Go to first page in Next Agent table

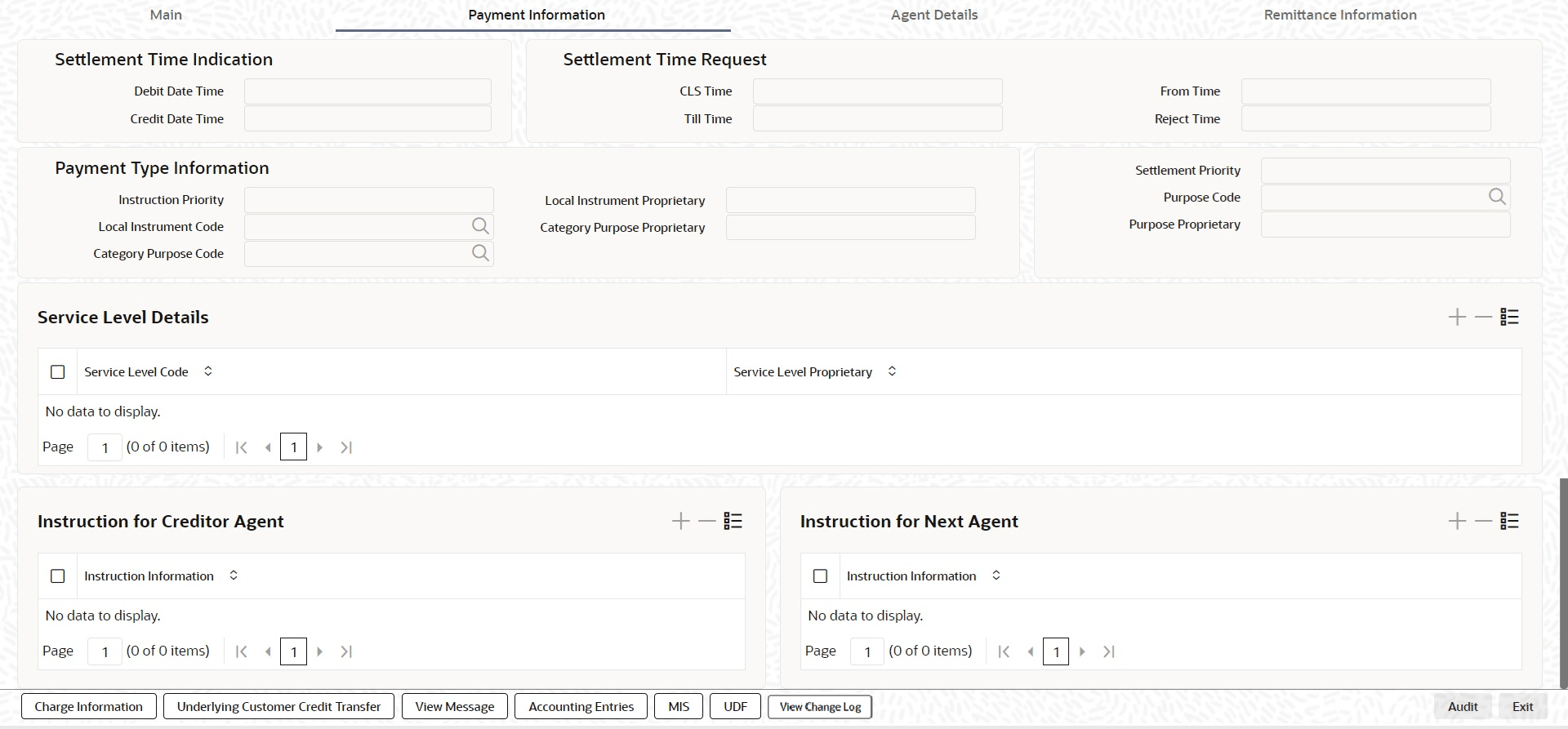[1004, 651]
